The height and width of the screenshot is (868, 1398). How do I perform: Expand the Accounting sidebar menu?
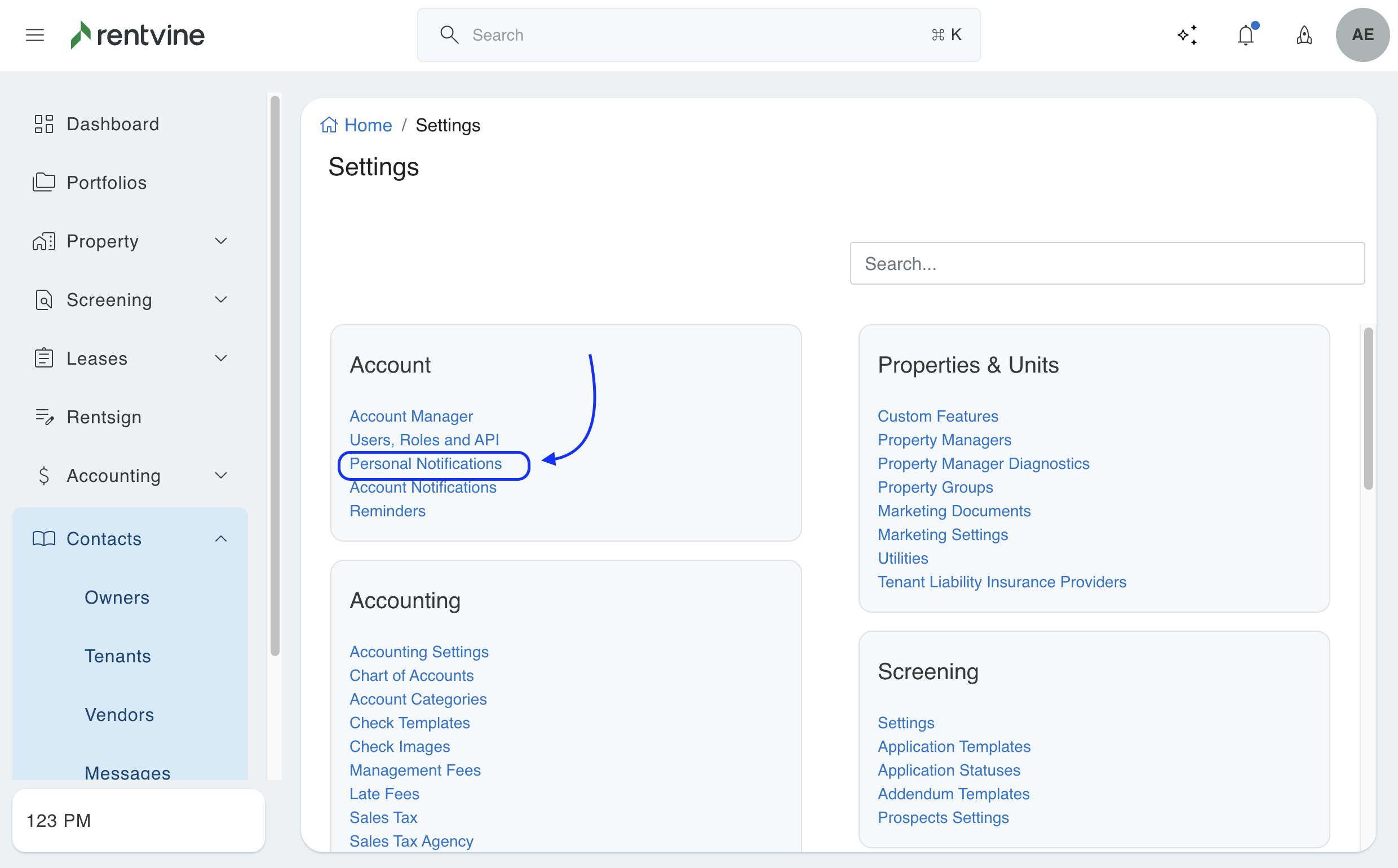pyautogui.click(x=221, y=475)
